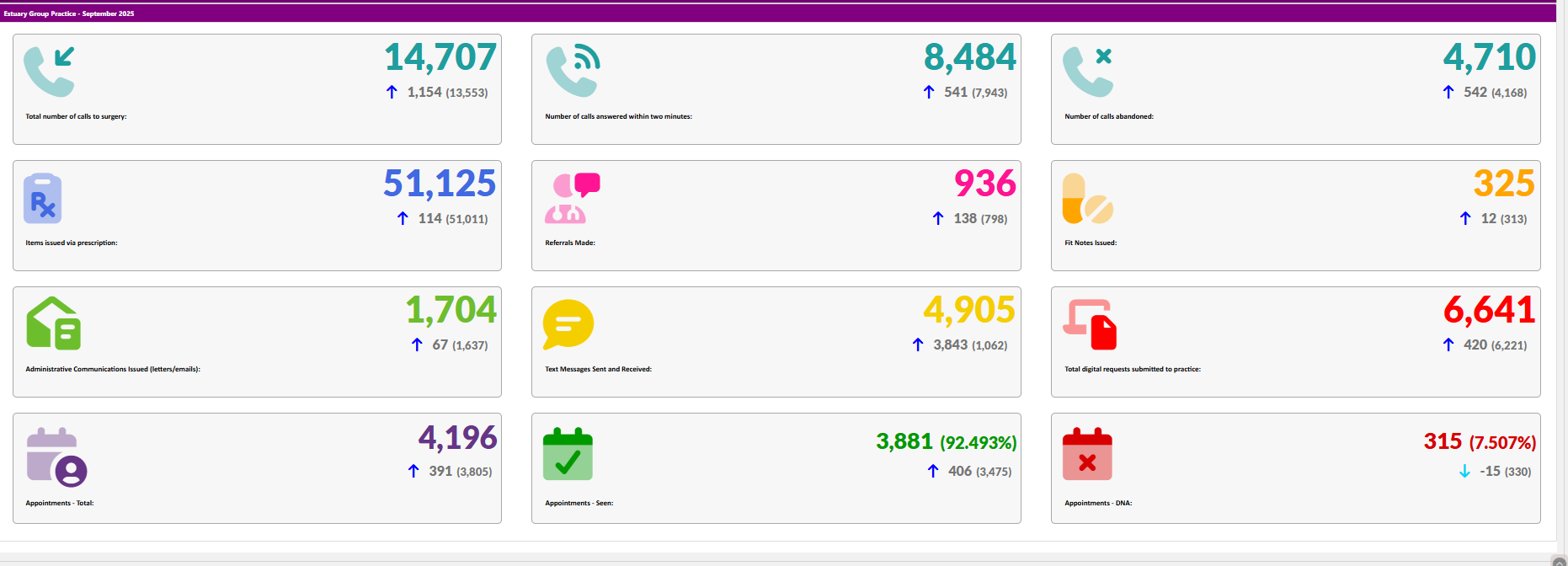1568x566 pixels.
Task: Select the yellow text message bubble icon
Action: (x=568, y=324)
